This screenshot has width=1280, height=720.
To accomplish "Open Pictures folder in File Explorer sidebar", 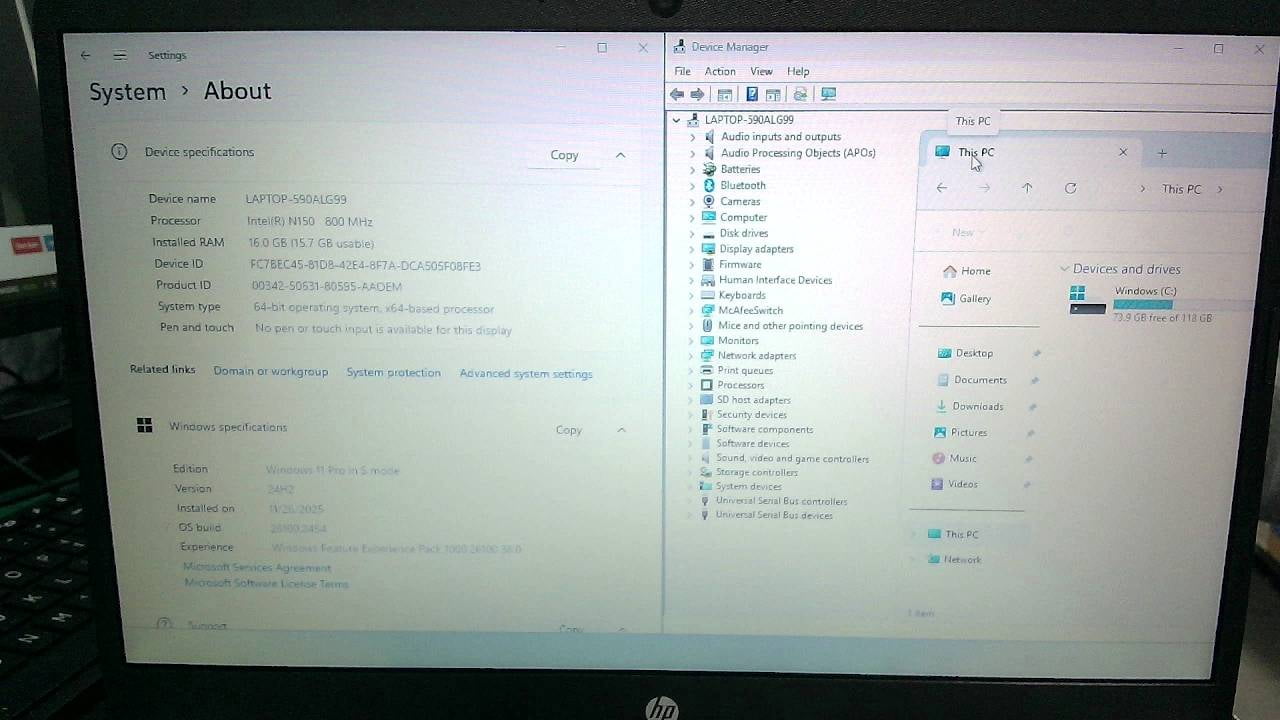I will [x=960, y=432].
